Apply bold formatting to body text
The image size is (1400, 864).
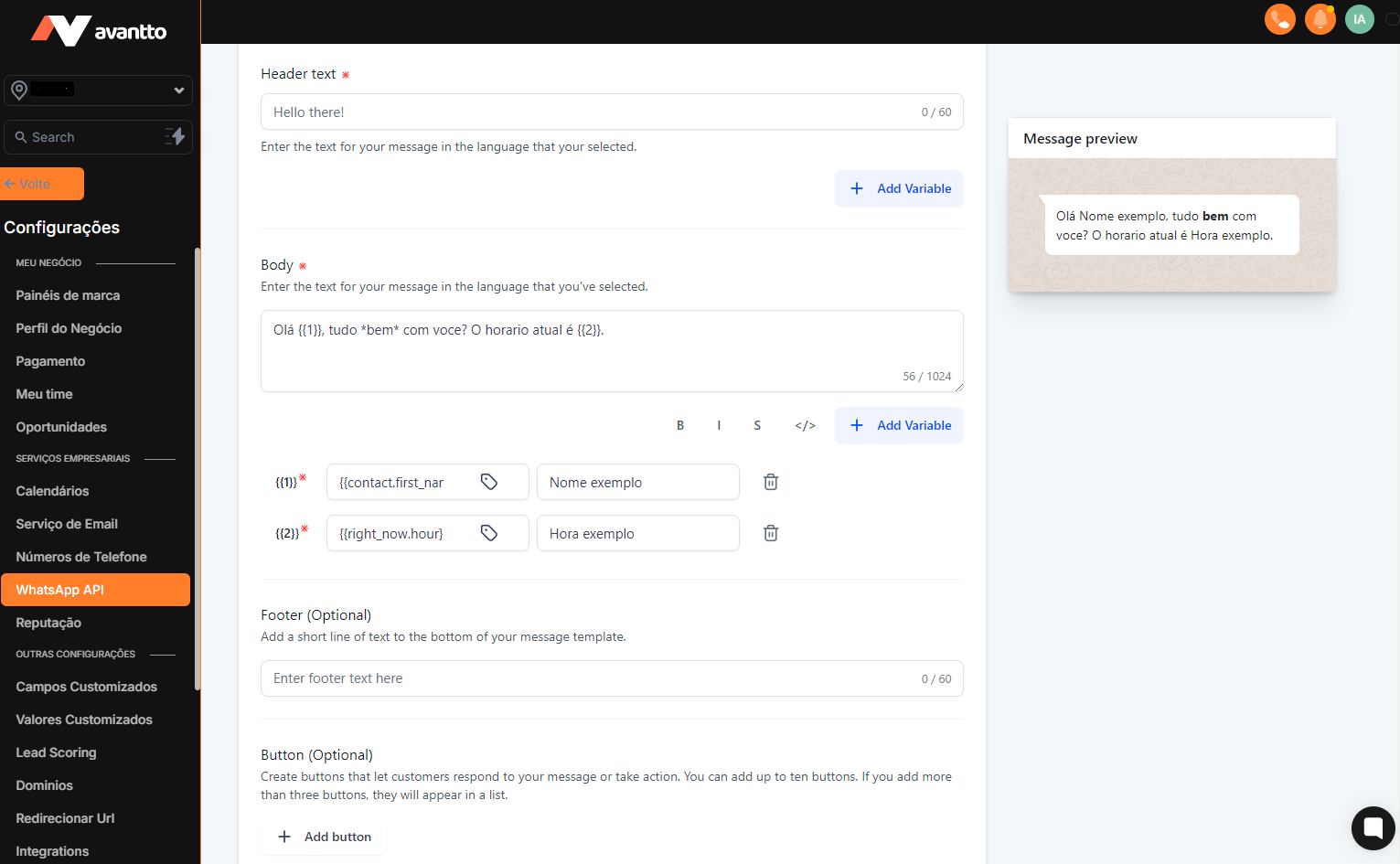[680, 425]
